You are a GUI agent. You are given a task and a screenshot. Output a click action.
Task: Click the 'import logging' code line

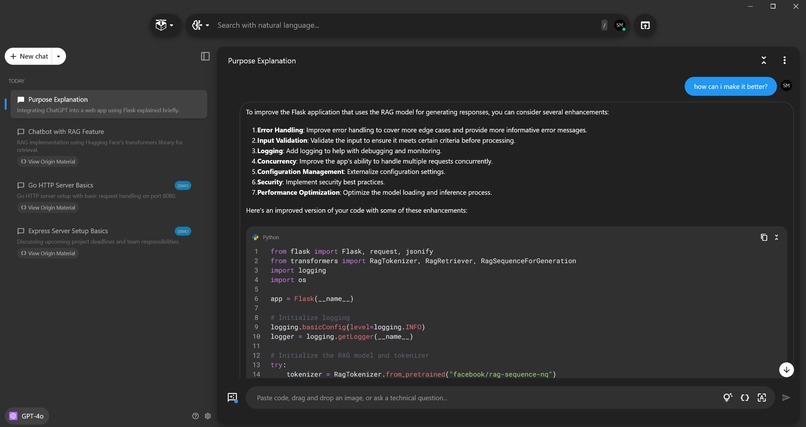tap(298, 270)
